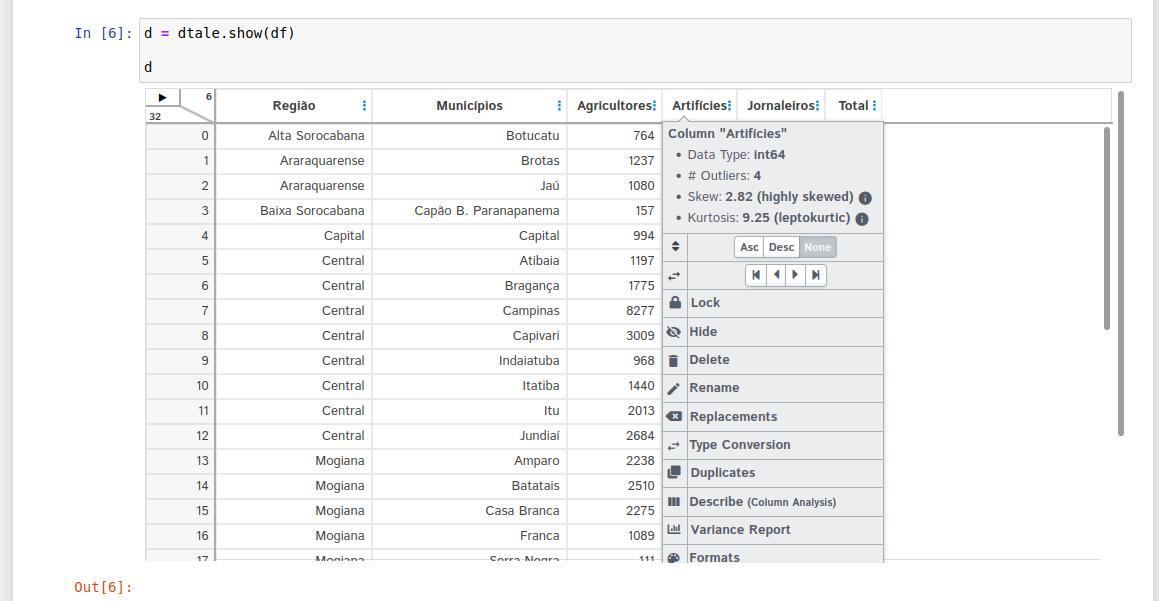The height and width of the screenshot is (601, 1159).
Task: Select the Out[6] prompt label
Action: tap(103, 588)
